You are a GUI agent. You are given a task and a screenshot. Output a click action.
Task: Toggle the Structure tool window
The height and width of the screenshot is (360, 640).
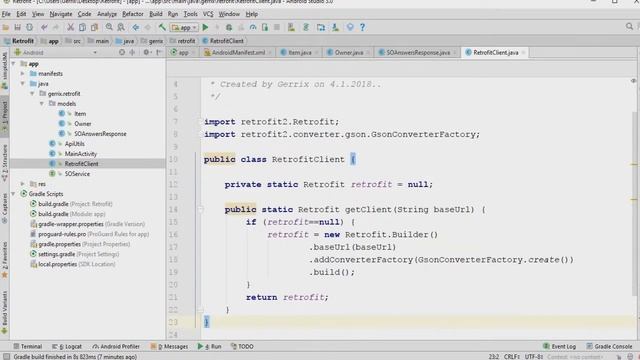(4, 163)
